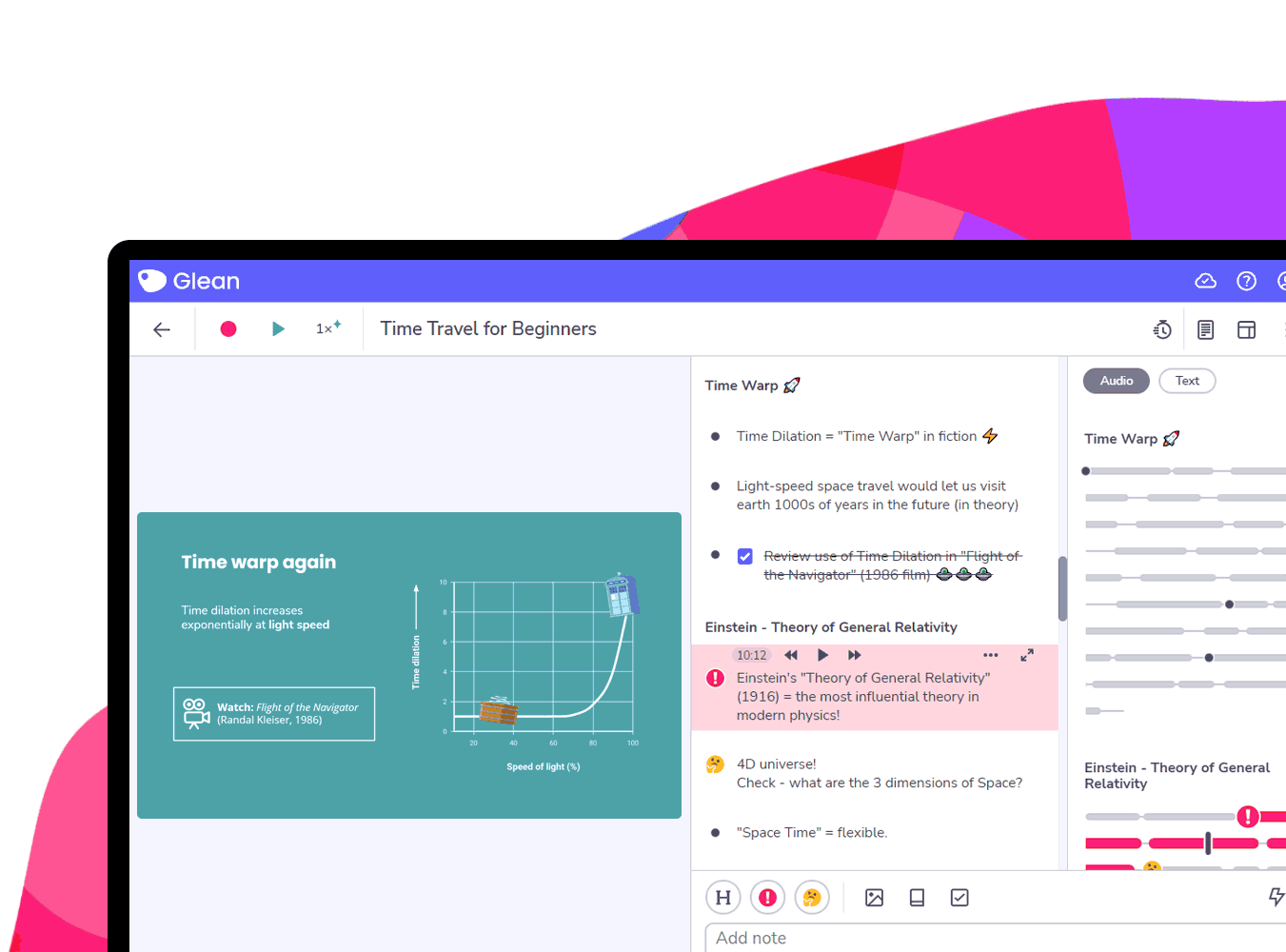
Task: Click the notes panel scrollbar
Action: (1062, 588)
